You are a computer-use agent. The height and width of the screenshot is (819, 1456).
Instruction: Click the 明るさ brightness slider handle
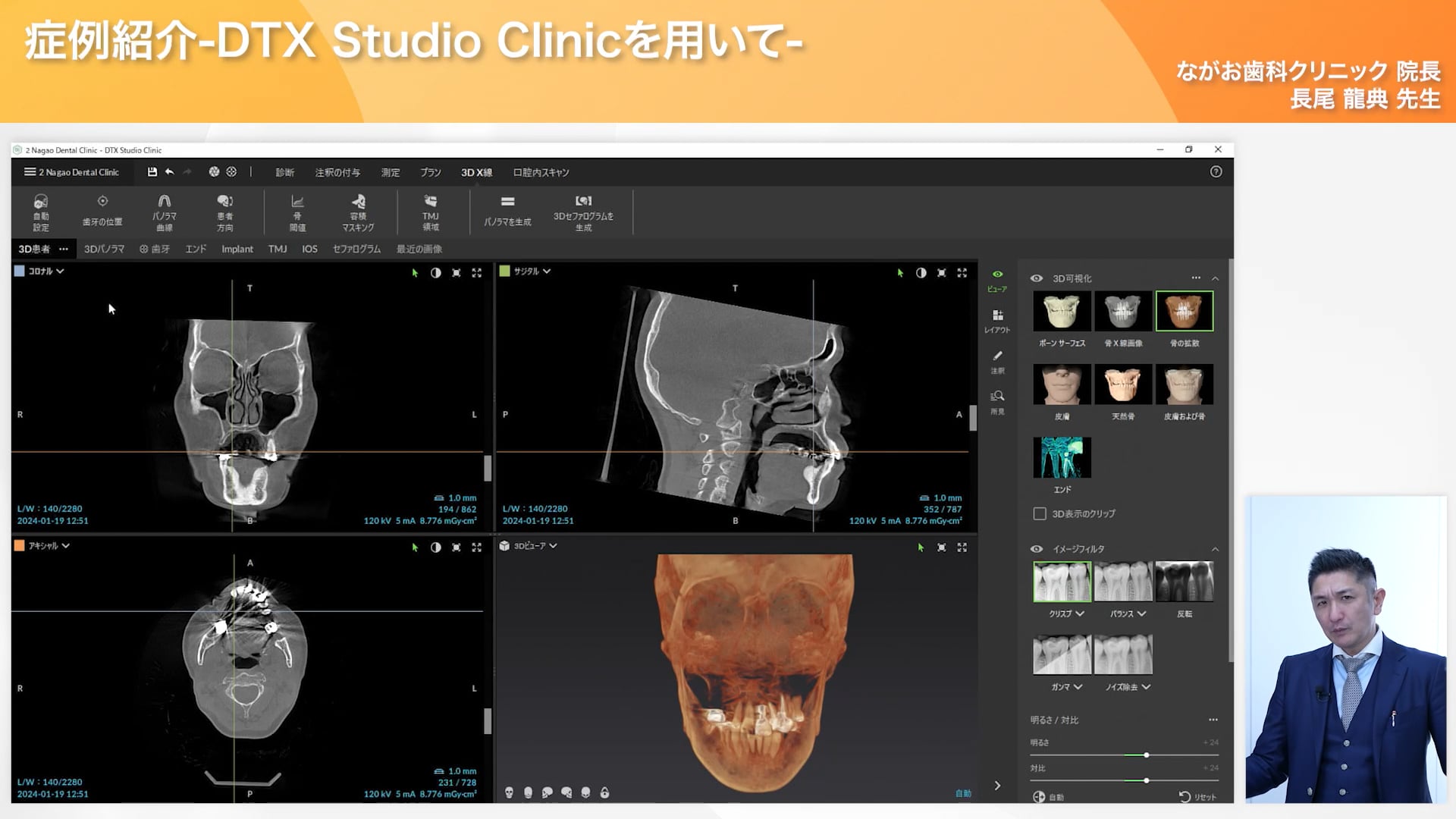[1146, 755]
